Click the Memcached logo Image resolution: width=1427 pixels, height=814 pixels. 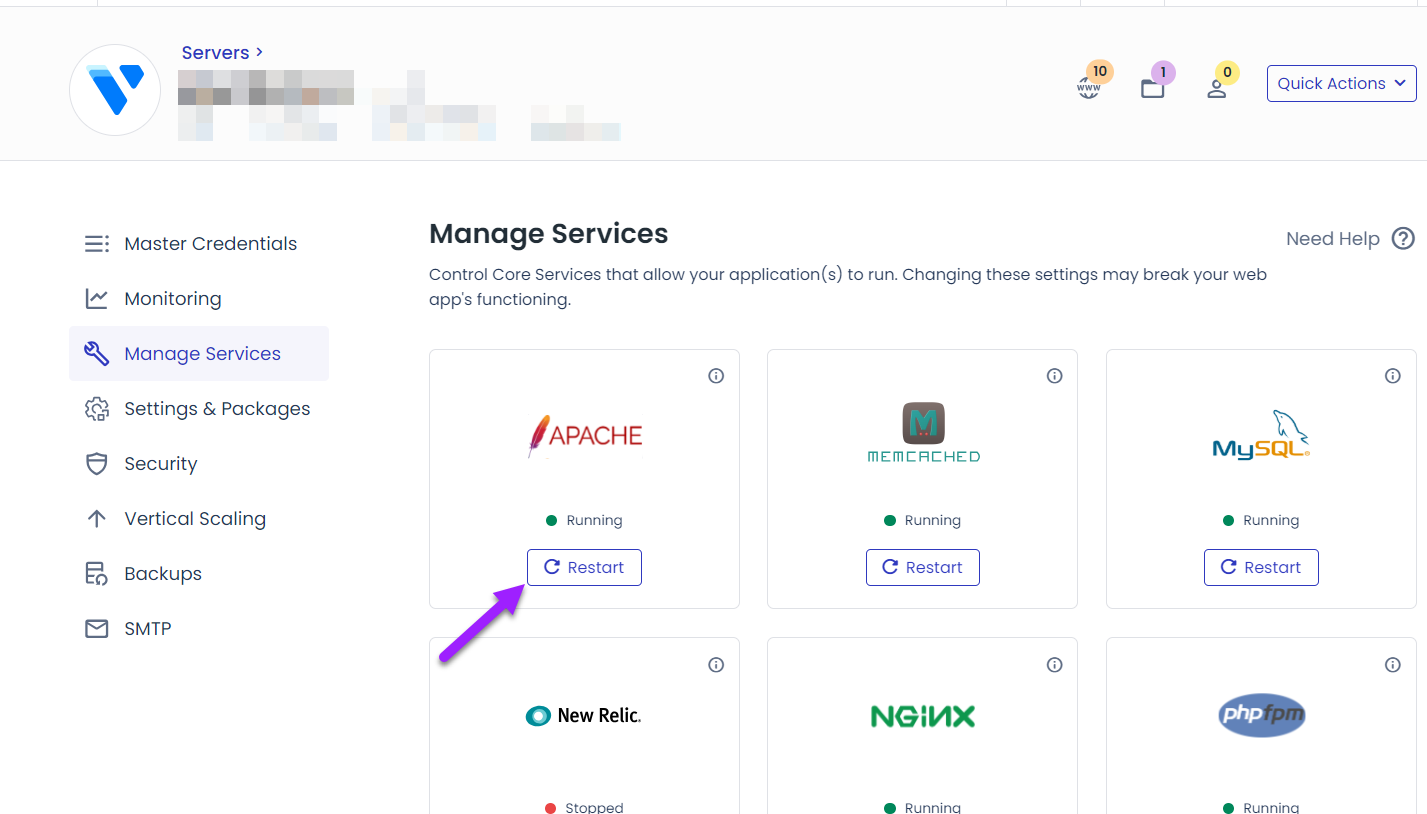click(x=923, y=432)
